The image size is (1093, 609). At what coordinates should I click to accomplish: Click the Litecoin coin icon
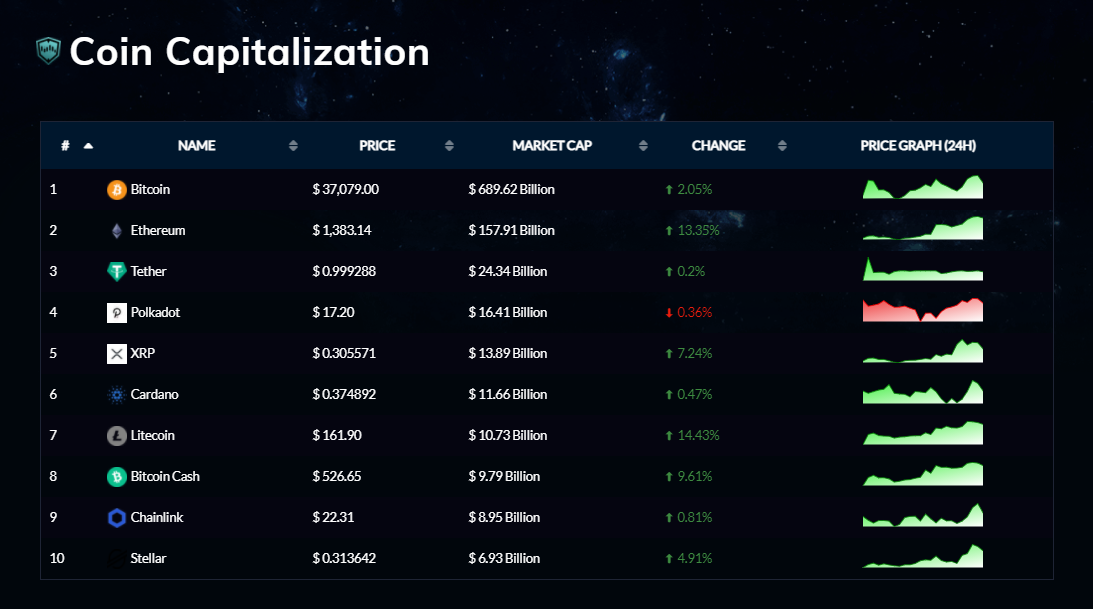coord(116,436)
